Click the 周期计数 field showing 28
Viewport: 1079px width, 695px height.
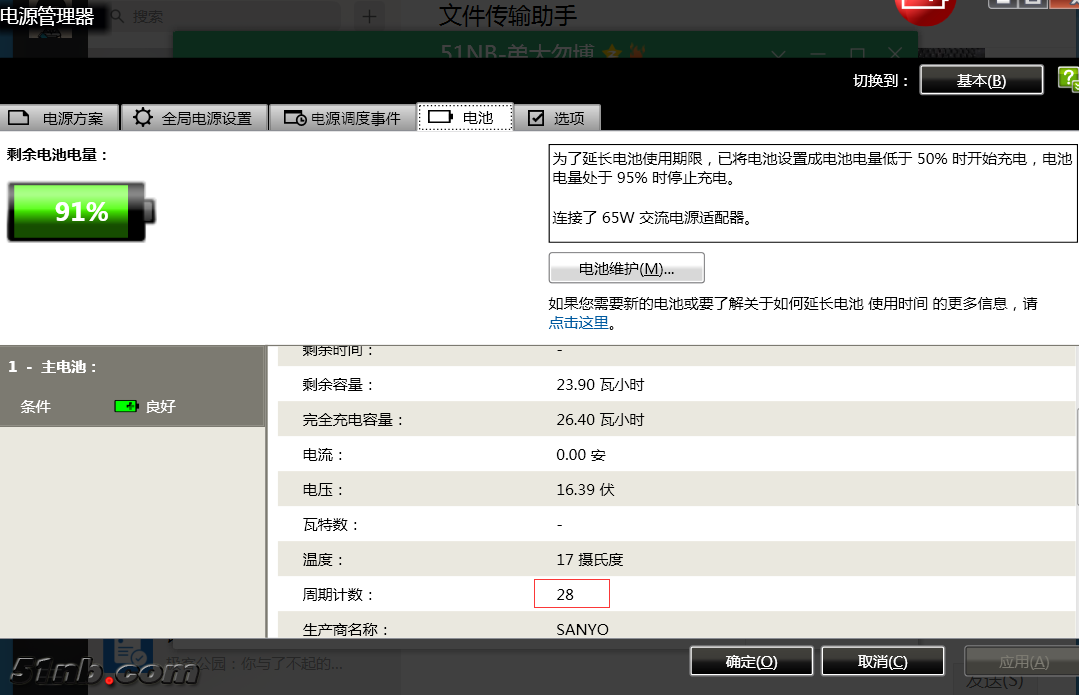571,593
